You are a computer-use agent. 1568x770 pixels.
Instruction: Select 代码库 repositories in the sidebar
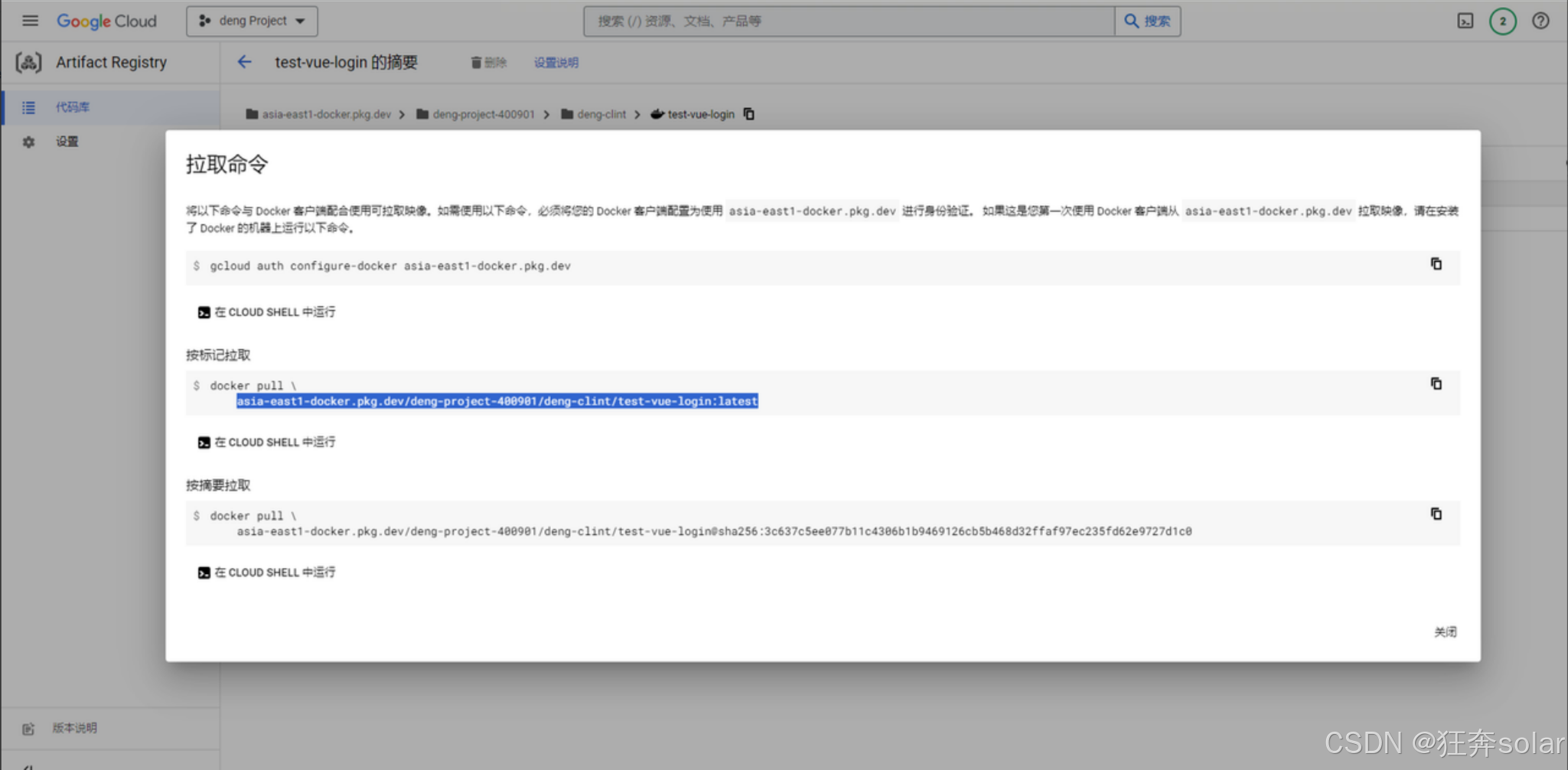pyautogui.click(x=111, y=107)
